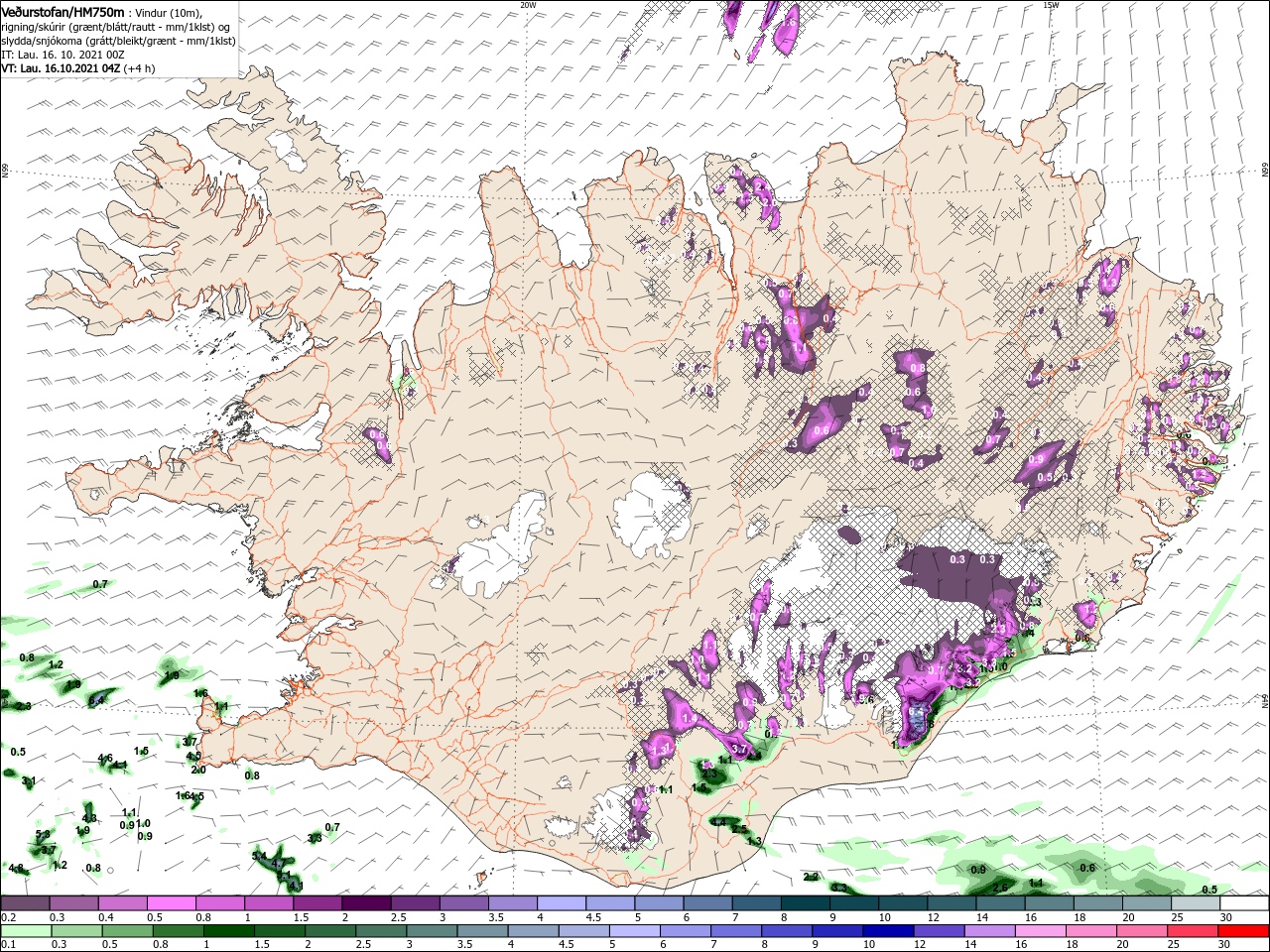
Task: Choose the 2 green-teal rain scale swatch
Action: click(x=329, y=931)
